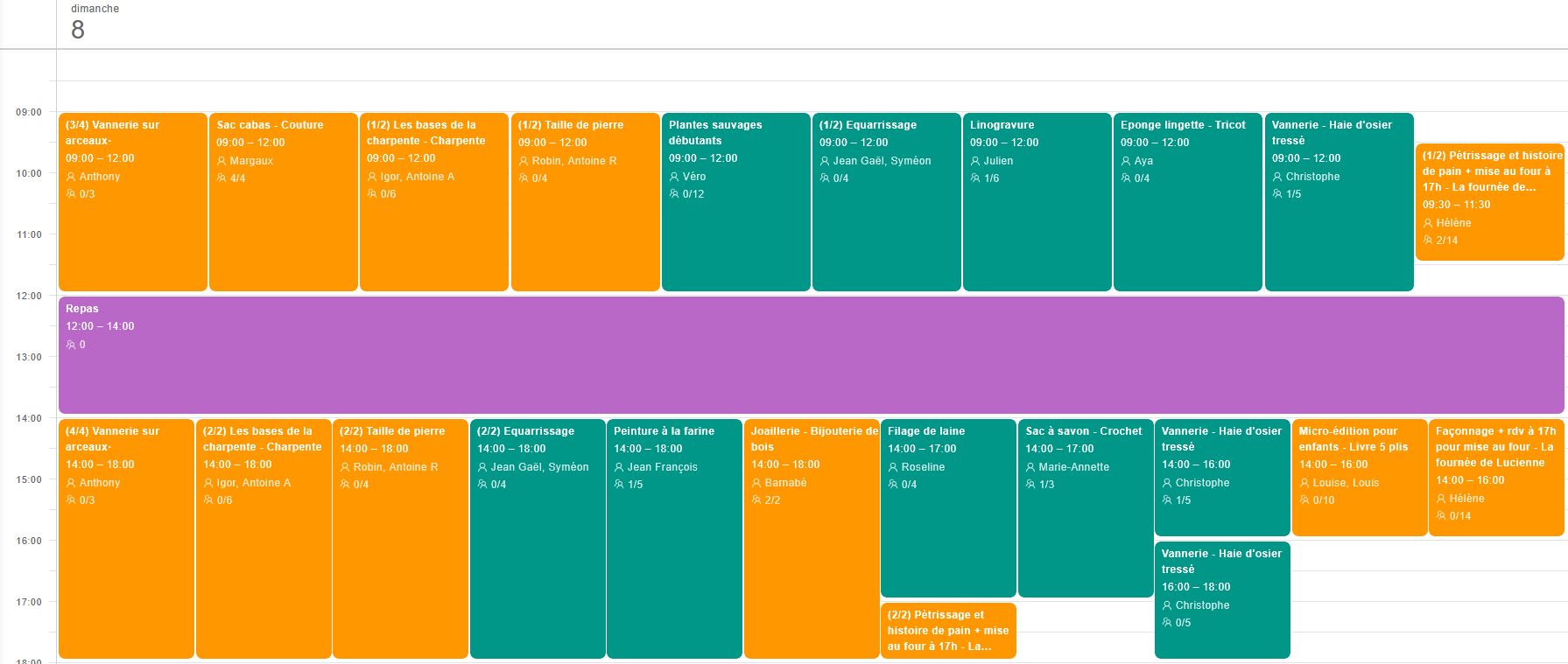Click the dimanche 8 day header
The image size is (1568, 664).
[x=79, y=24]
